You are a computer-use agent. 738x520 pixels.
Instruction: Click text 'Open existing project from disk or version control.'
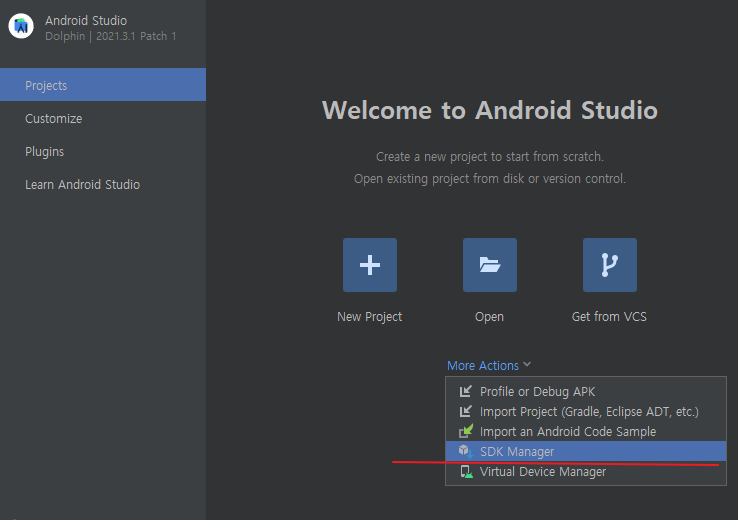tap(489, 179)
